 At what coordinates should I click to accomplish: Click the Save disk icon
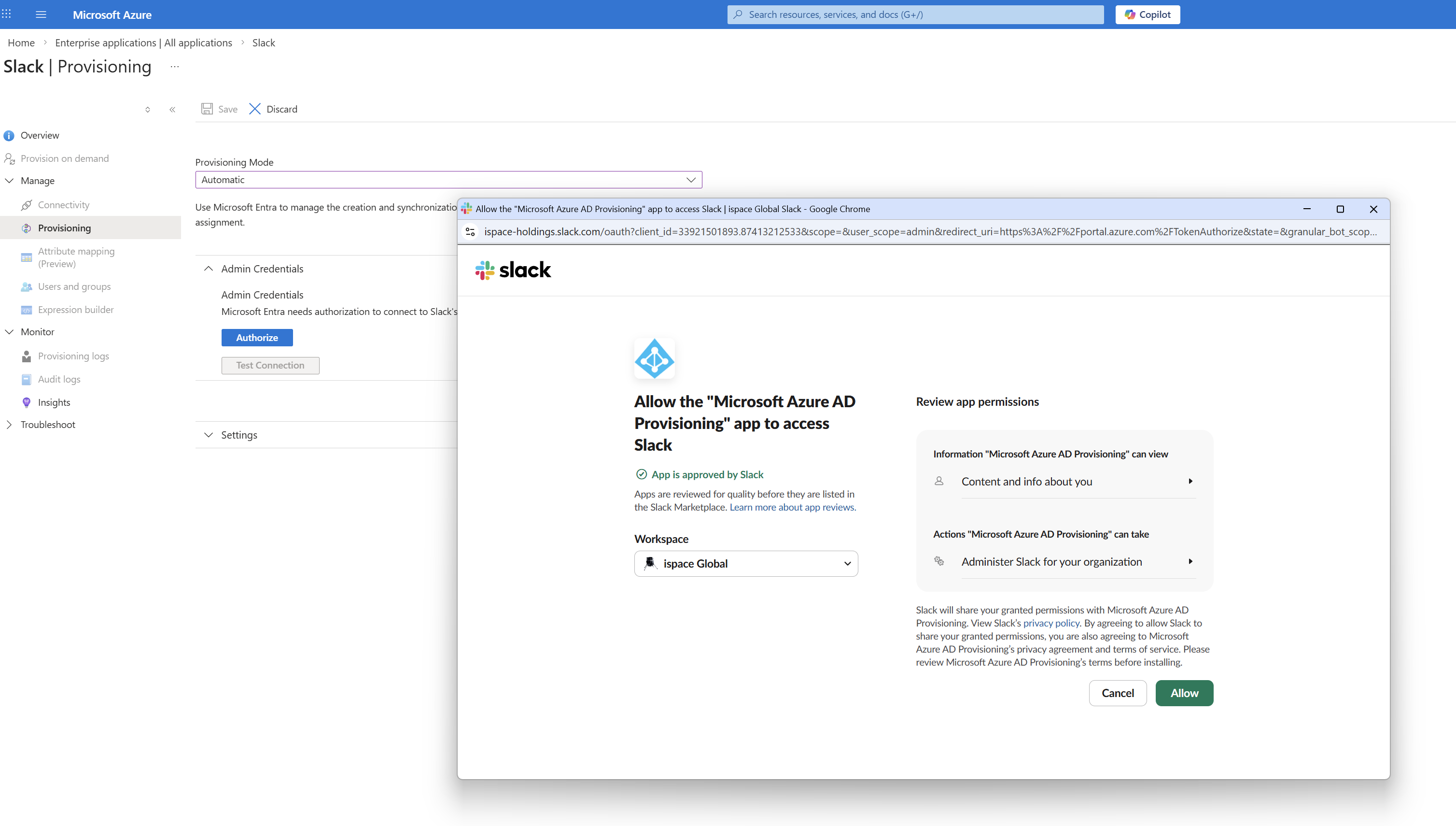click(207, 109)
